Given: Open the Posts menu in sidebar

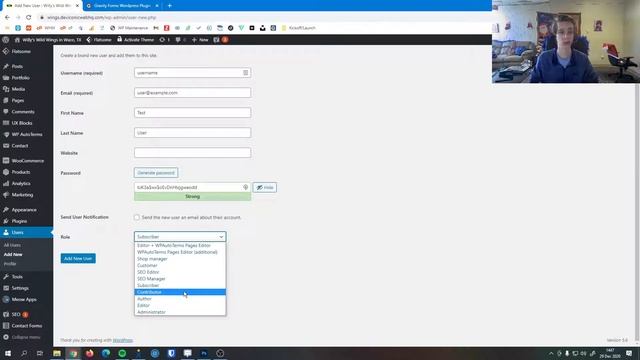Looking at the screenshot, I should pos(17,66).
